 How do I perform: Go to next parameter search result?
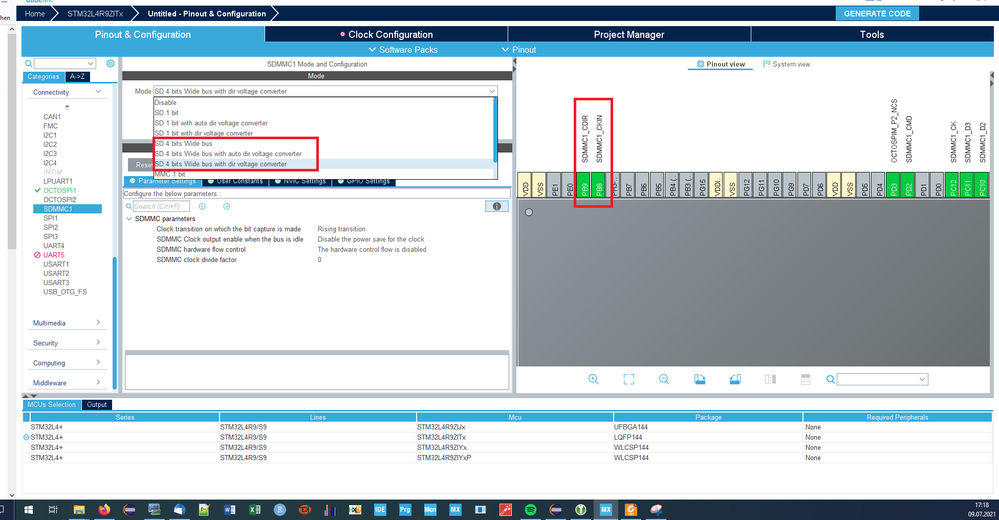point(226,206)
